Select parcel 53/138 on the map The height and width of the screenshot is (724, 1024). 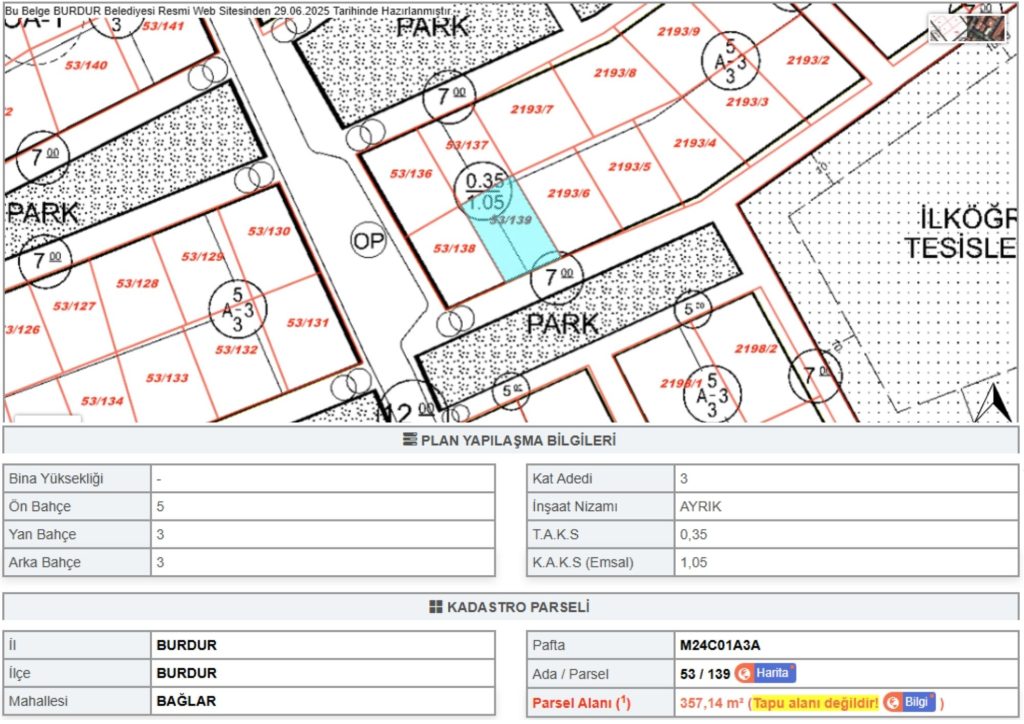[x=455, y=249]
